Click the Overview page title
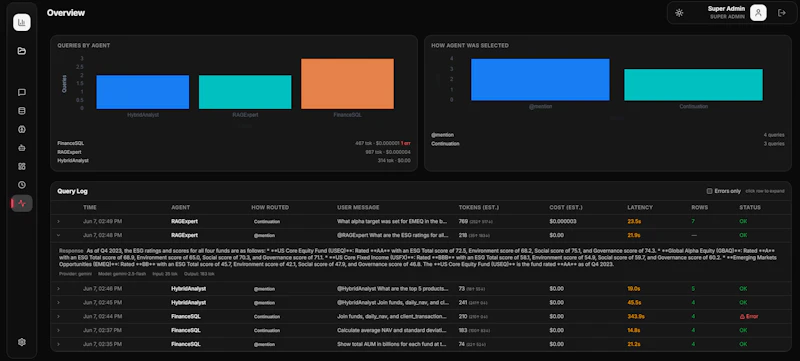This screenshot has height=361, width=800. (66, 13)
